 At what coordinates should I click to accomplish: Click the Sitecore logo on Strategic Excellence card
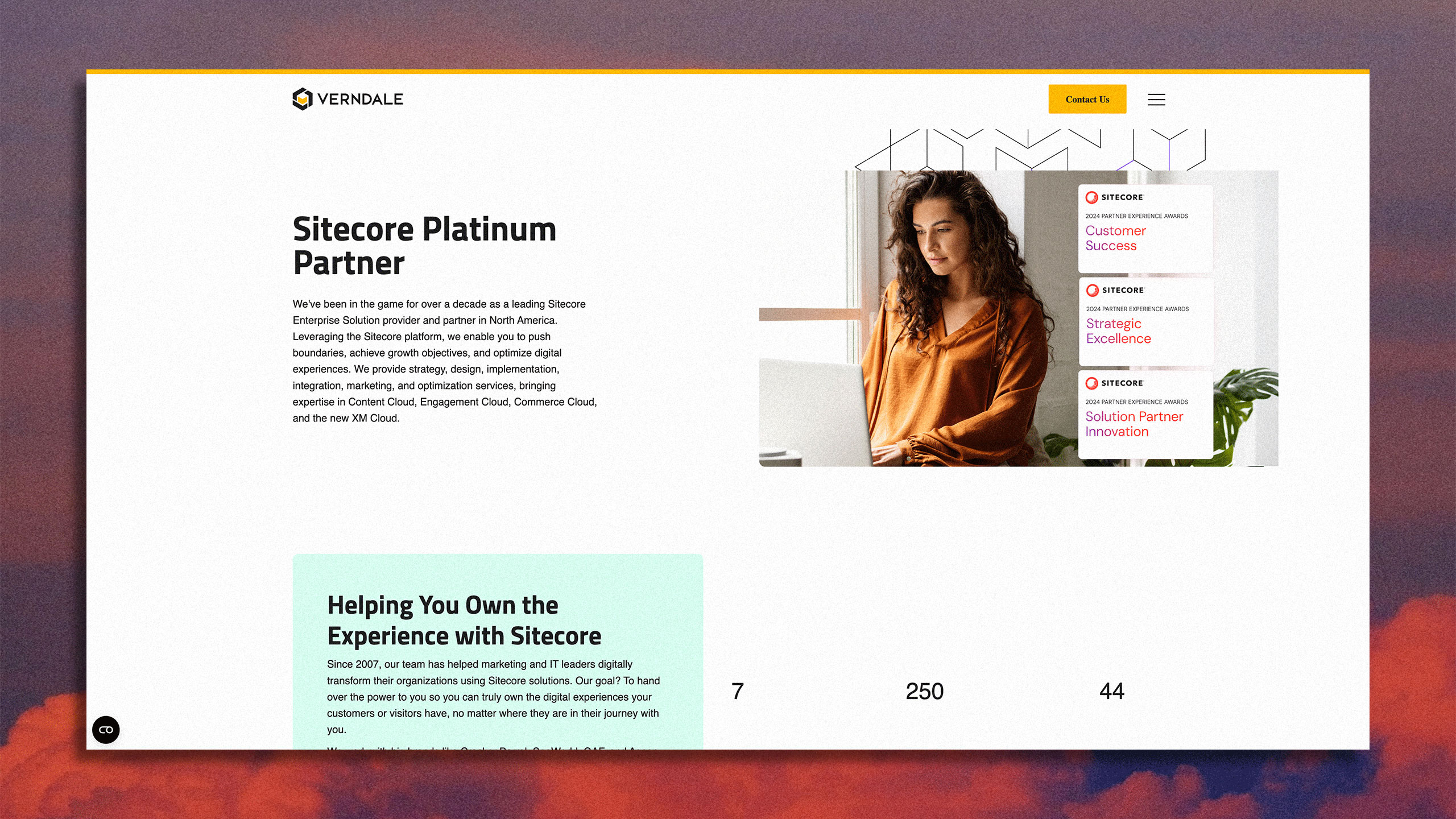(1115, 290)
